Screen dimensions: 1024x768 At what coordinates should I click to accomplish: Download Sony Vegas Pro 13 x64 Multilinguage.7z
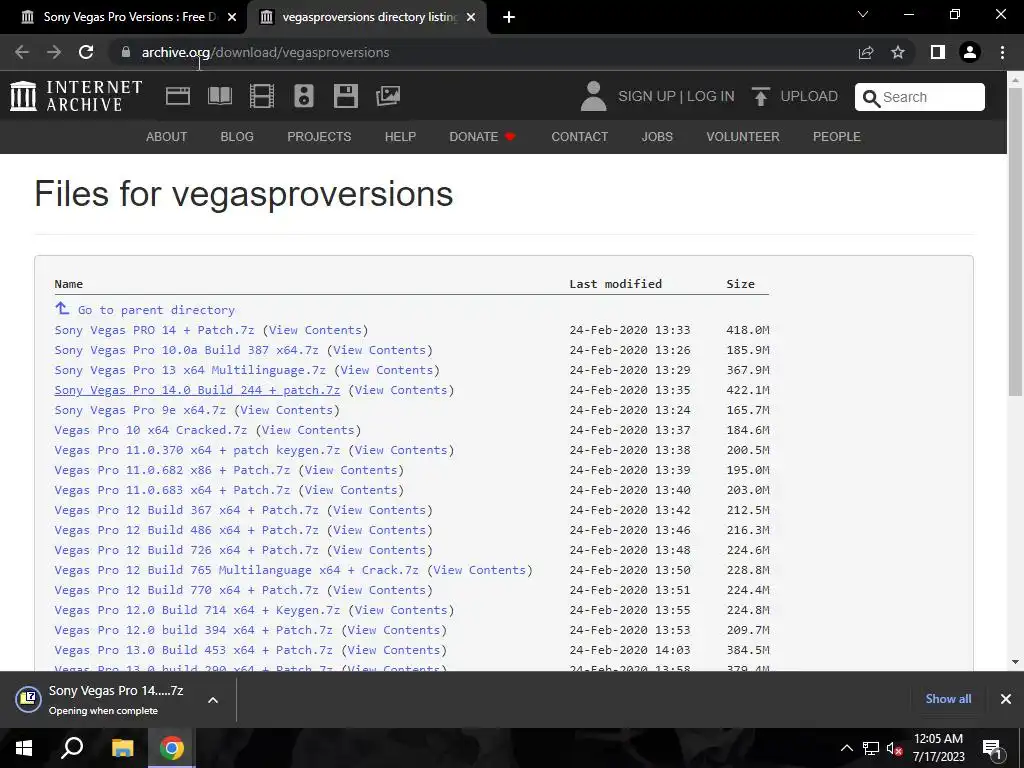[190, 370]
